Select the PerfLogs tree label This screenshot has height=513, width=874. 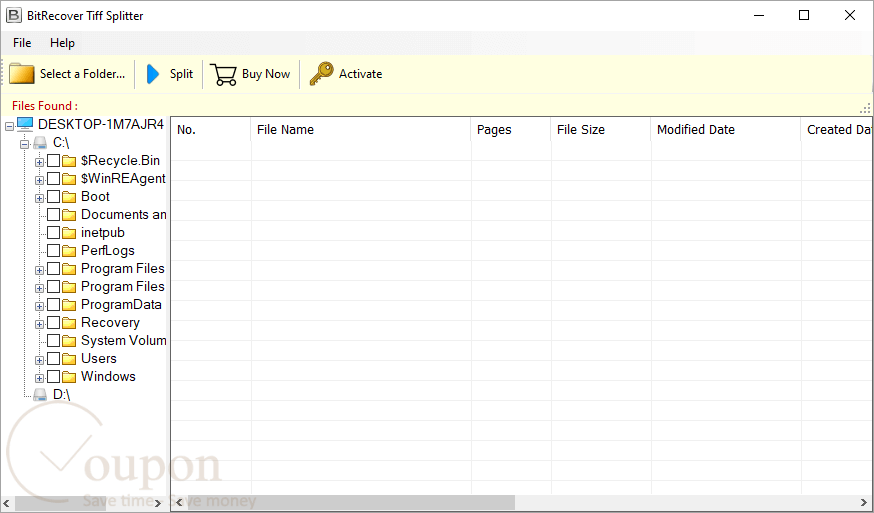(108, 251)
